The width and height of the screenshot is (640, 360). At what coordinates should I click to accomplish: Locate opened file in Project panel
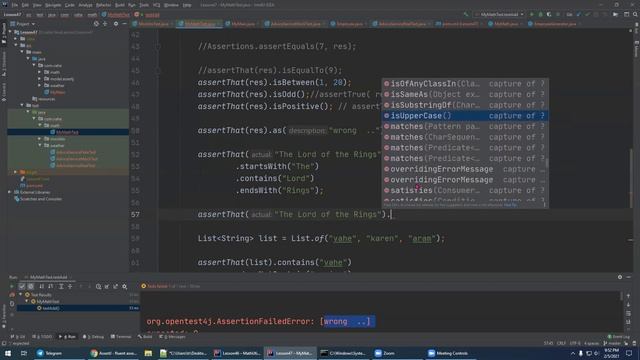96,24
